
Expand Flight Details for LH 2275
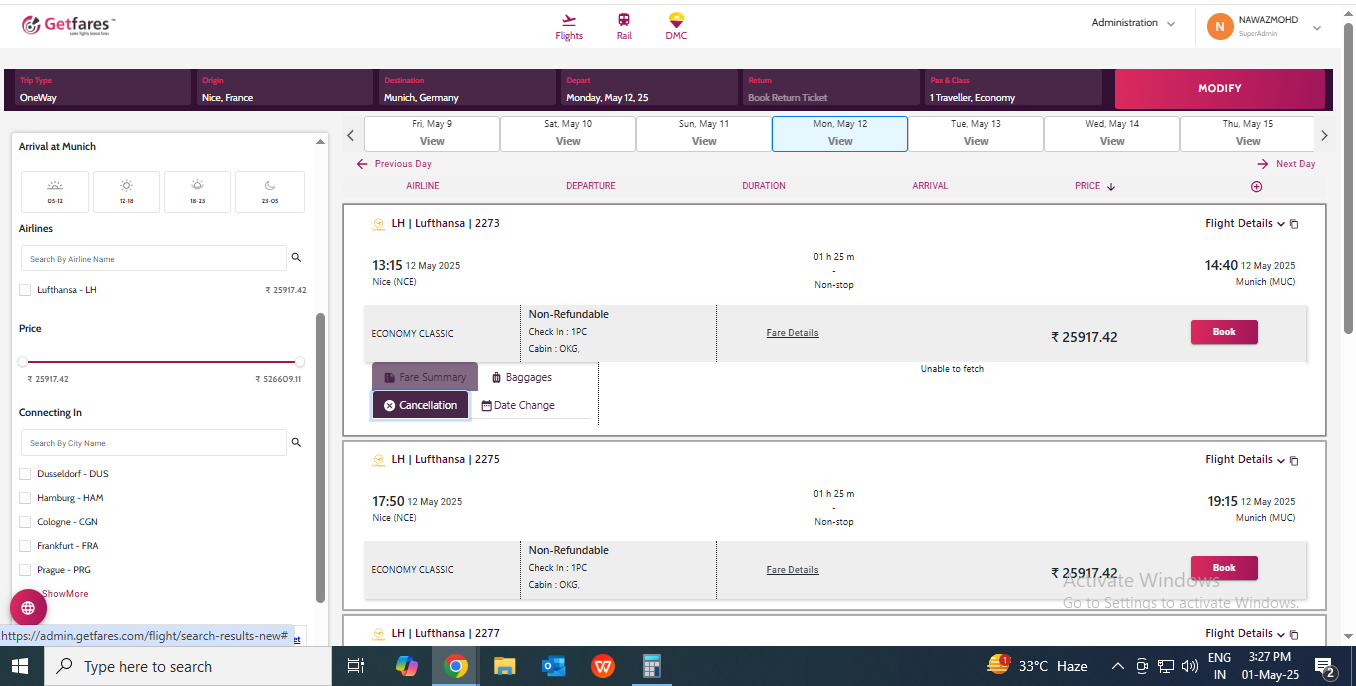pos(1244,460)
